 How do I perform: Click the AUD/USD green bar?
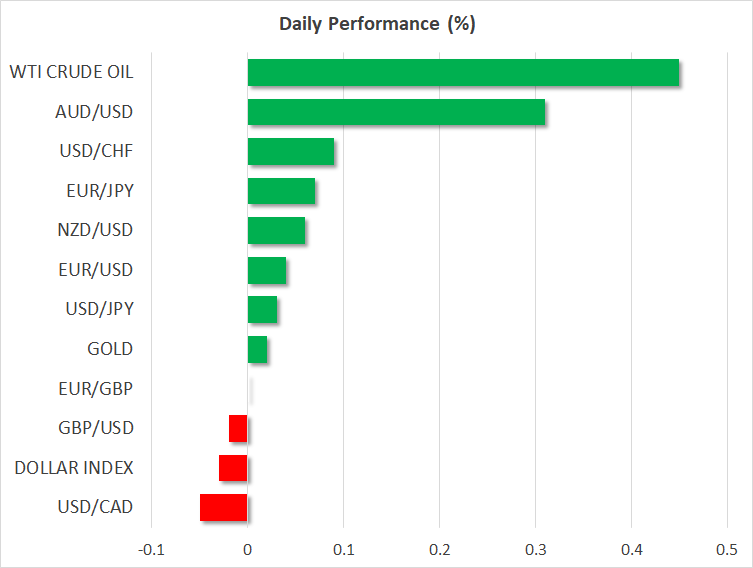pyautogui.click(x=396, y=112)
